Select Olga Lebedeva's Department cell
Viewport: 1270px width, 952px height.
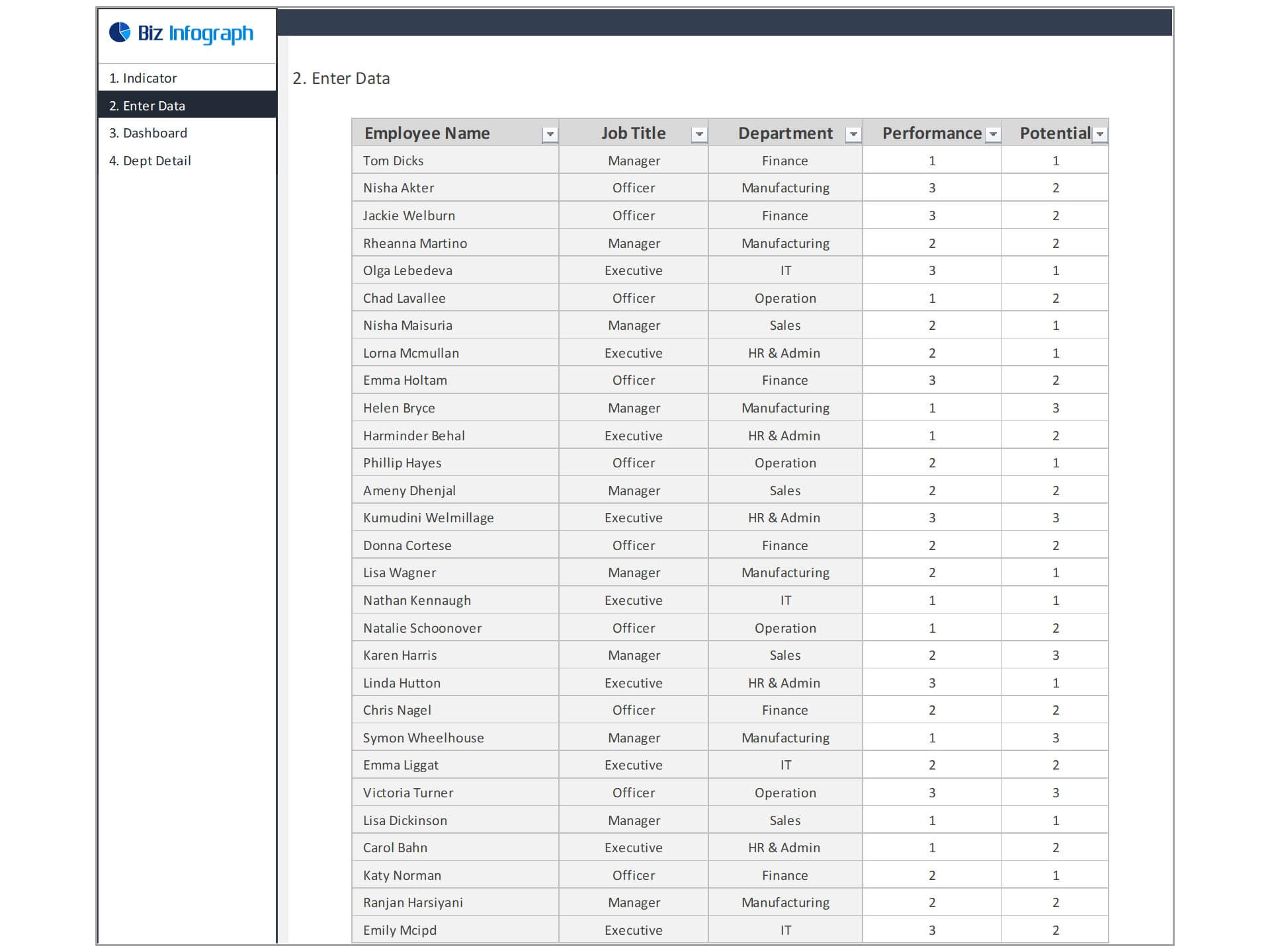pos(785,270)
